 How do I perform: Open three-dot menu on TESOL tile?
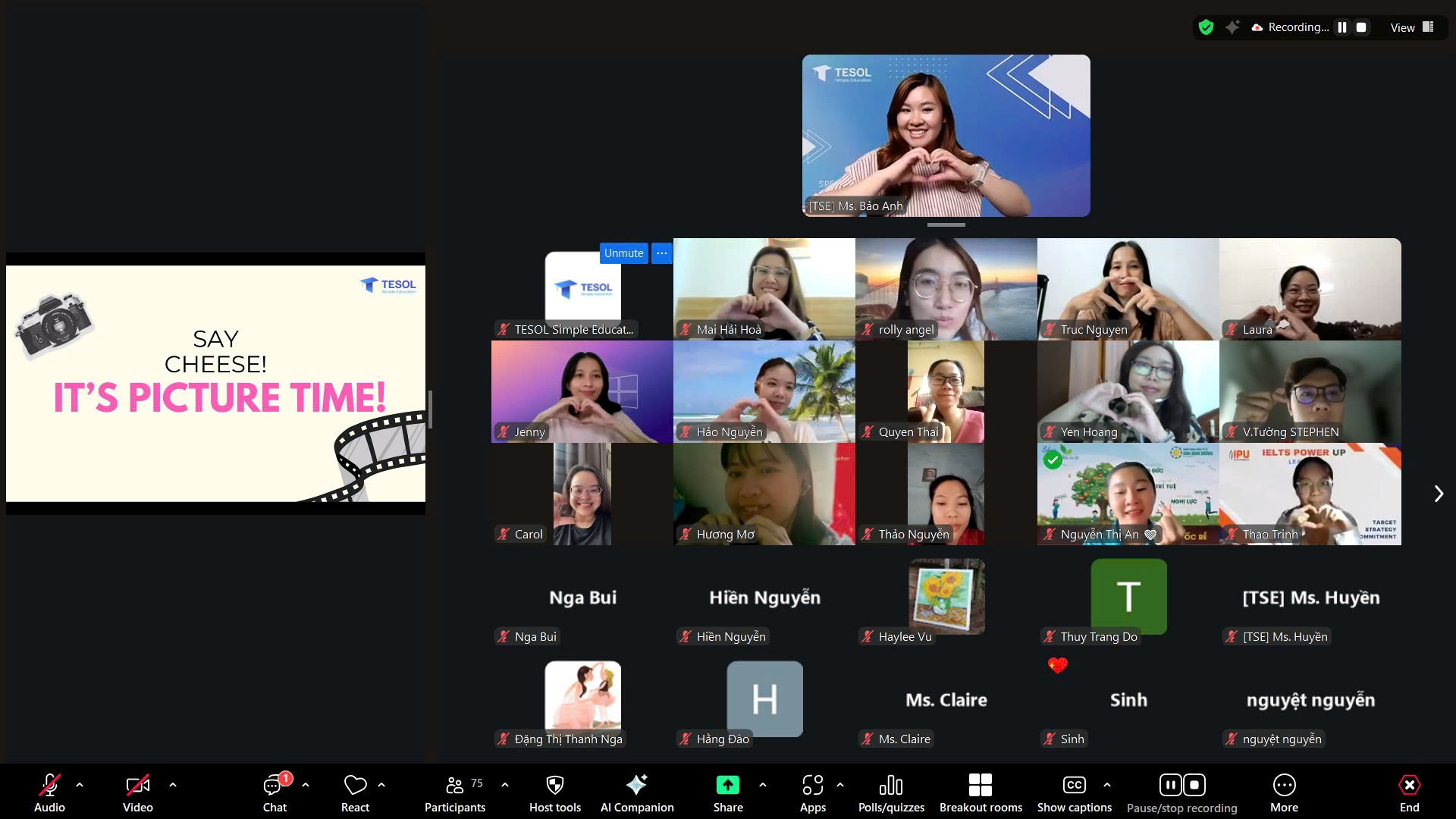click(x=662, y=253)
